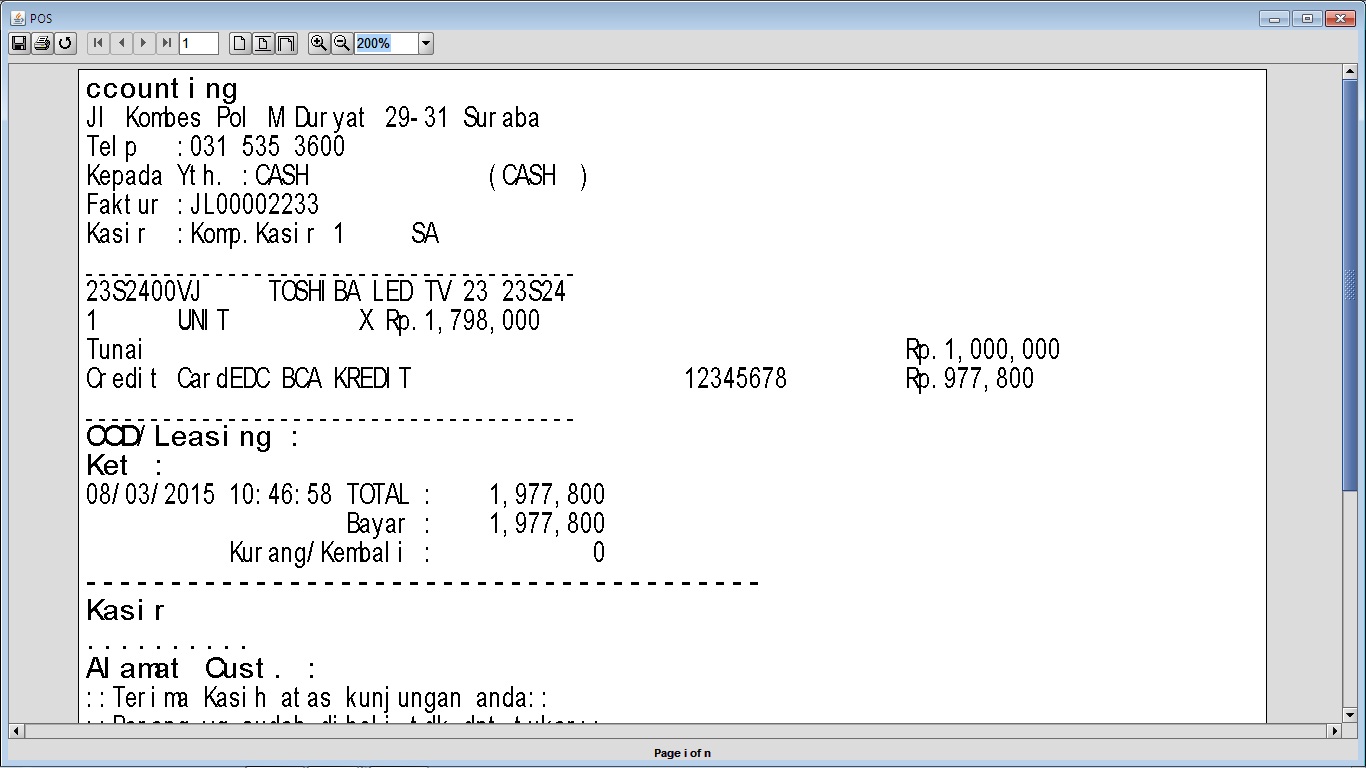Image resolution: width=1366 pixels, height=768 pixels.
Task: Click the item code 23S2400VJ
Action: coord(143,292)
